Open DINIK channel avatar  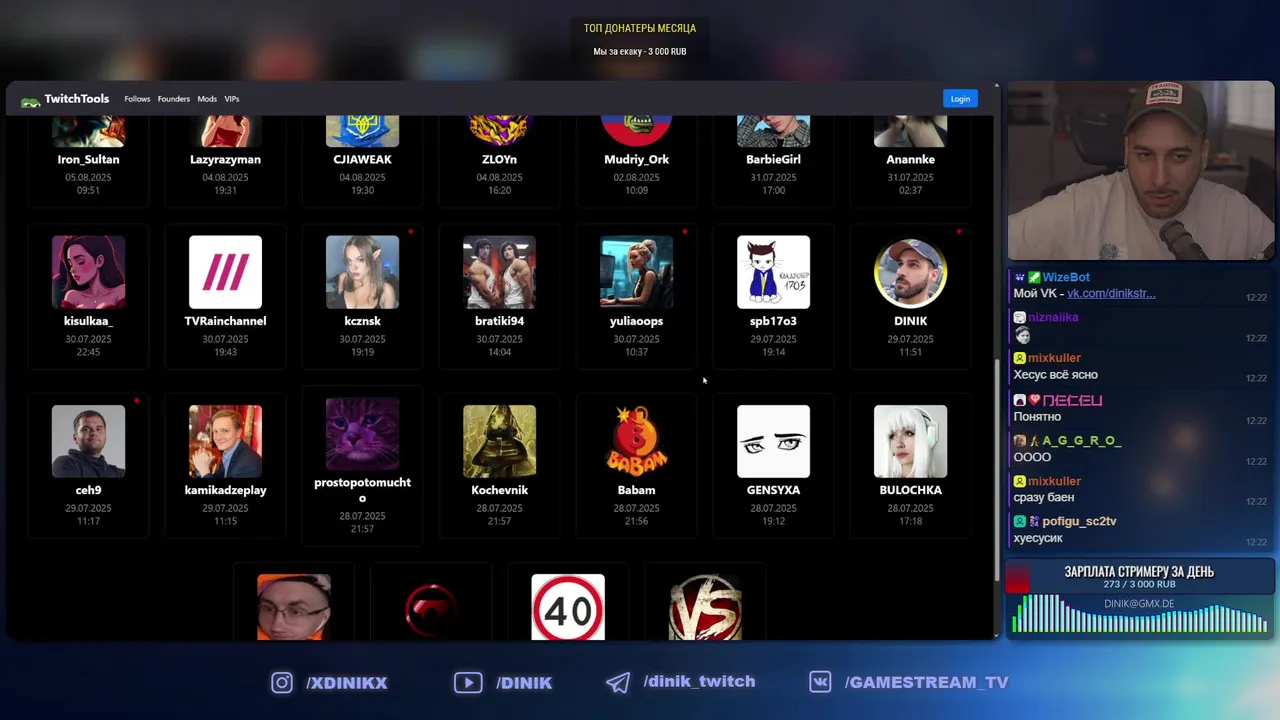tap(910, 272)
